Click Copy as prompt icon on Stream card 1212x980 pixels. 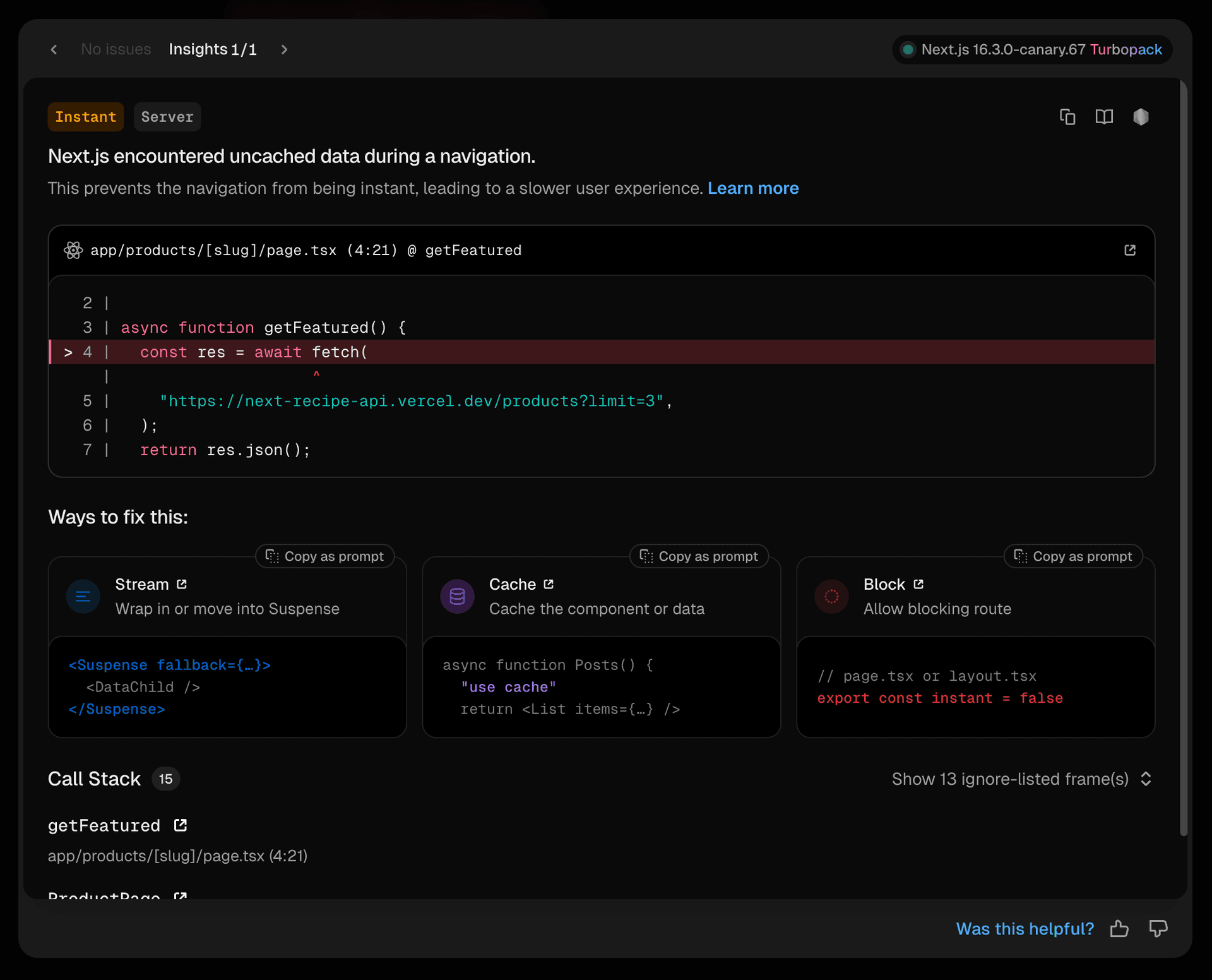point(272,556)
